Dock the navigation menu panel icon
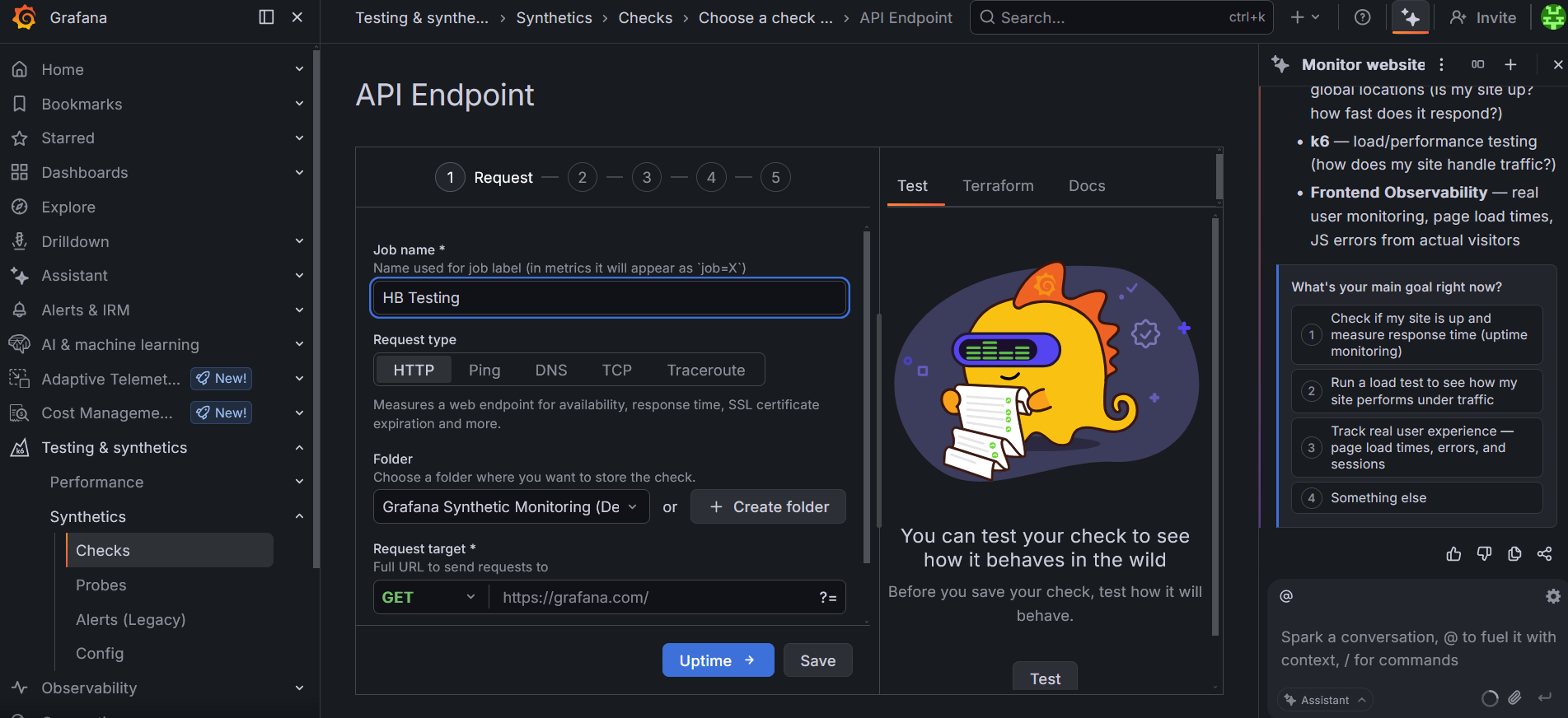This screenshot has height=718, width=1568. tap(266, 17)
